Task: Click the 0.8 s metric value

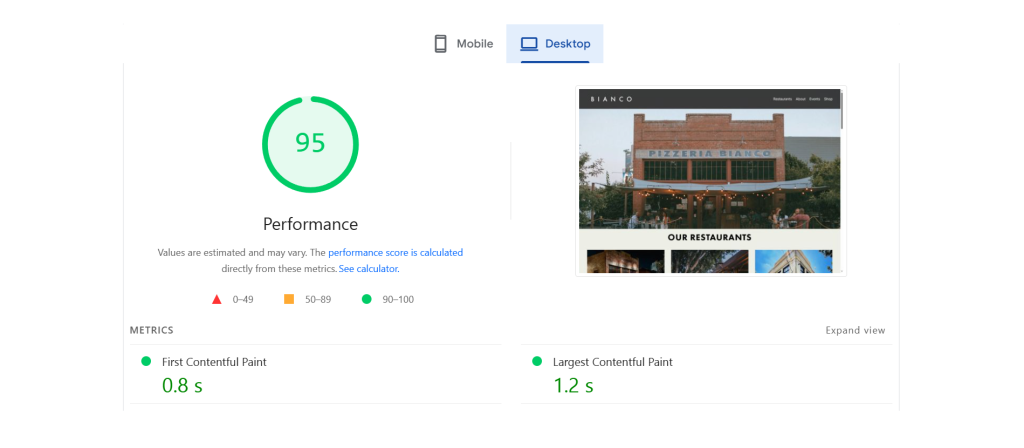Action: pyautogui.click(x=182, y=385)
